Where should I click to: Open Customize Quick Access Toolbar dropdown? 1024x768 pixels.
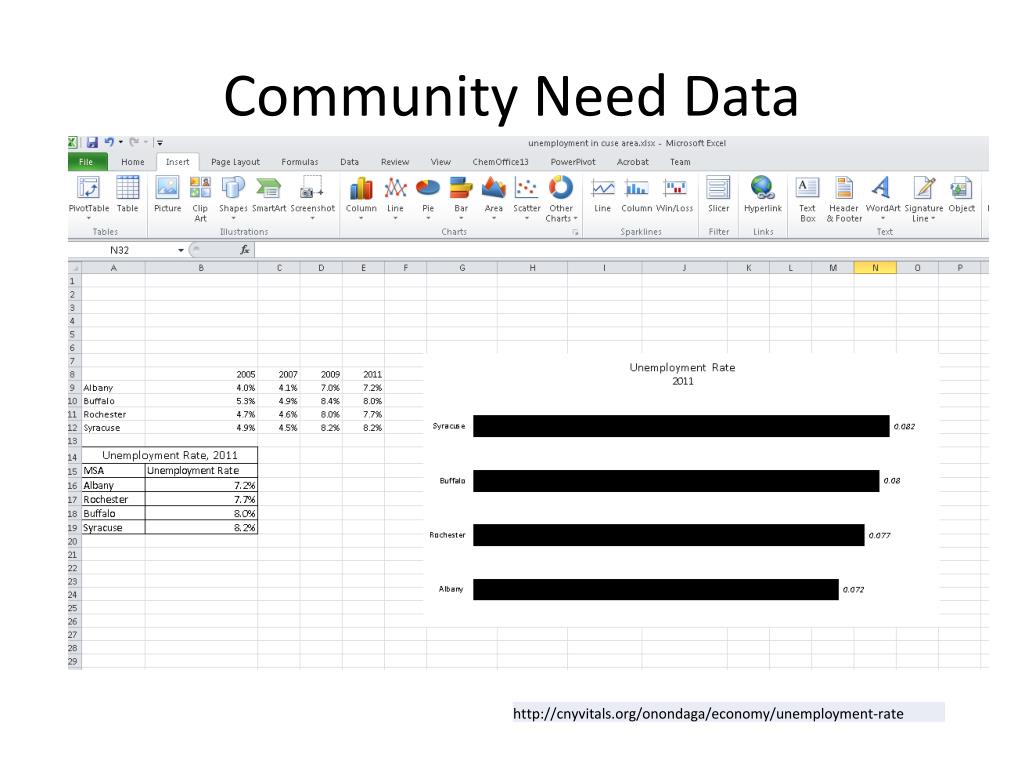pos(159,142)
